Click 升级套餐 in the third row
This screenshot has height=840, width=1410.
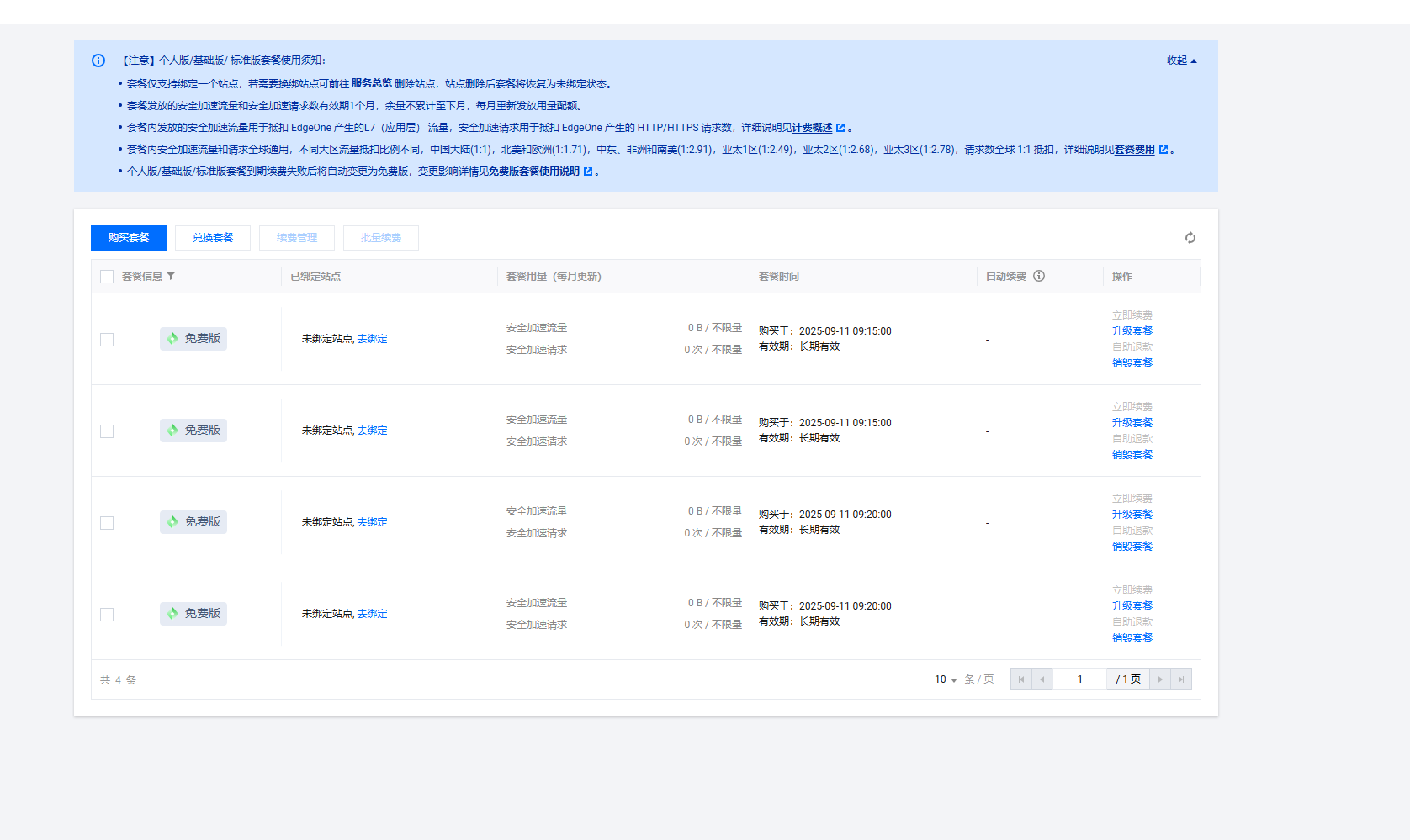pos(1132,515)
